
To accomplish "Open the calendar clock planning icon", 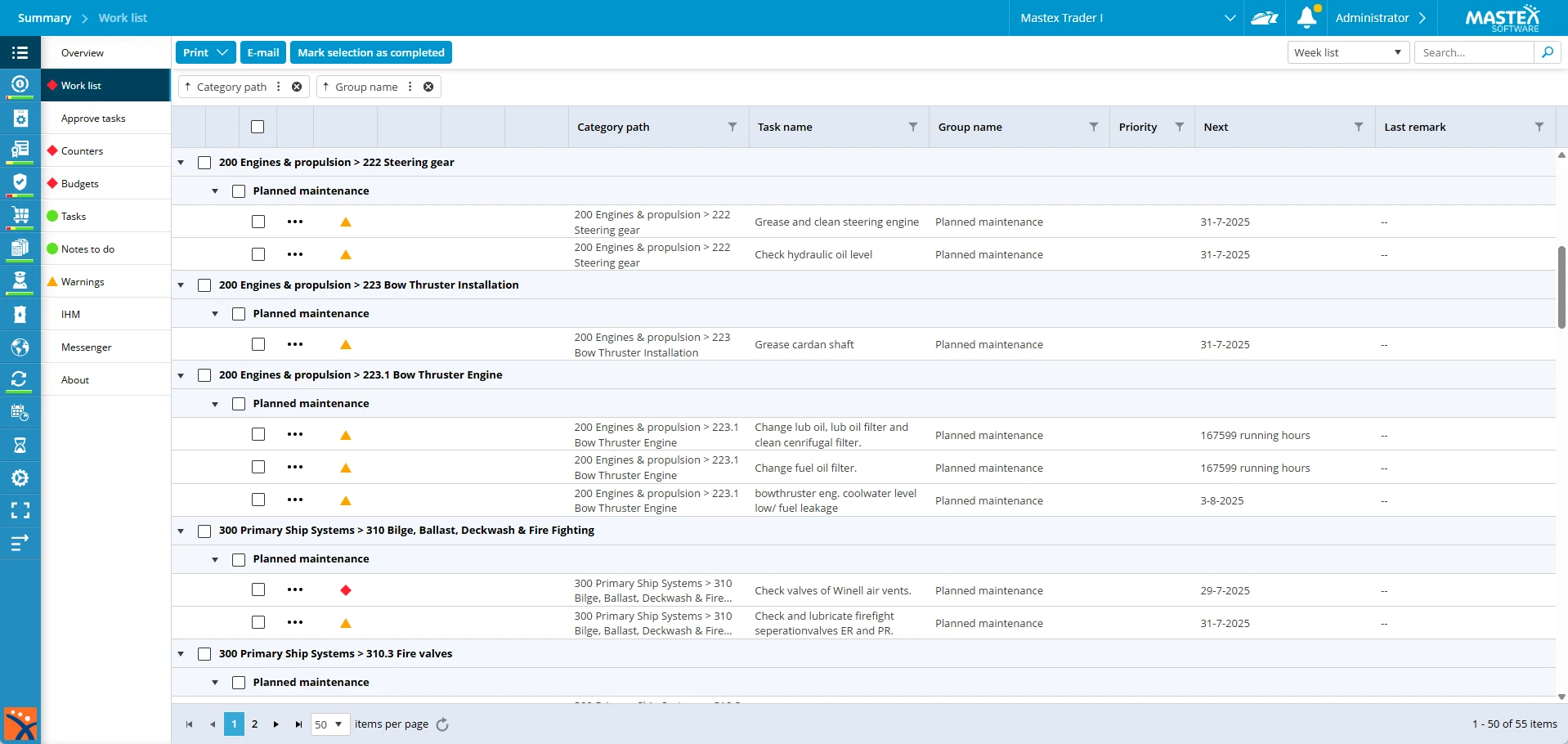I will (20, 412).
